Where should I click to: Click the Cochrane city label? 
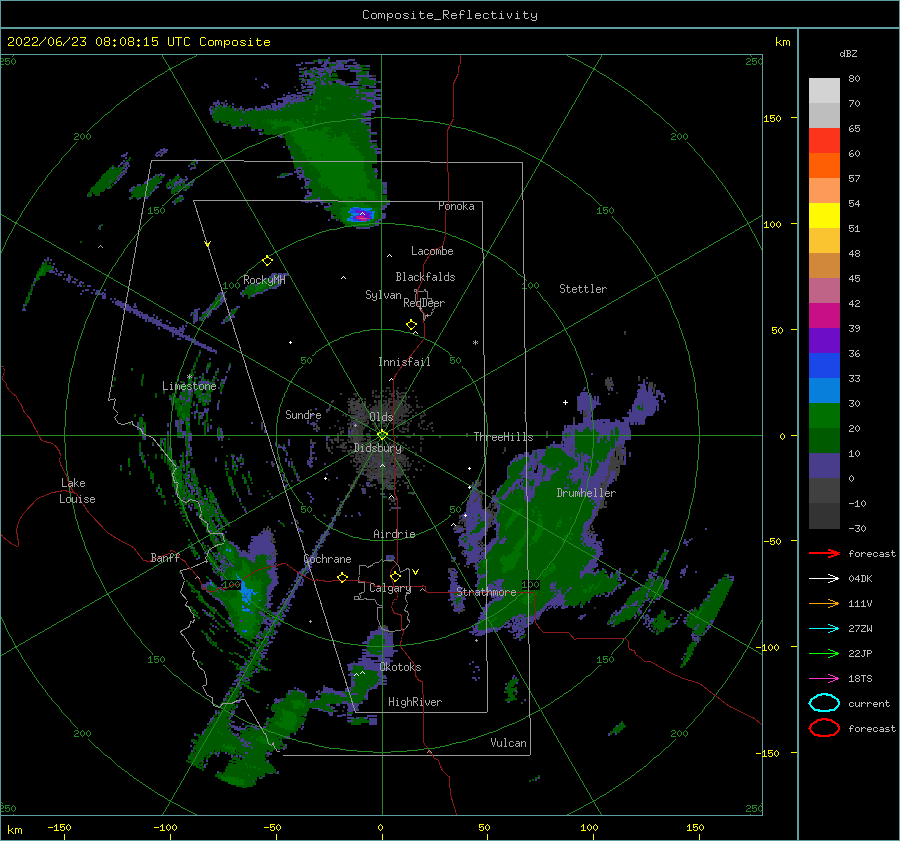327,559
